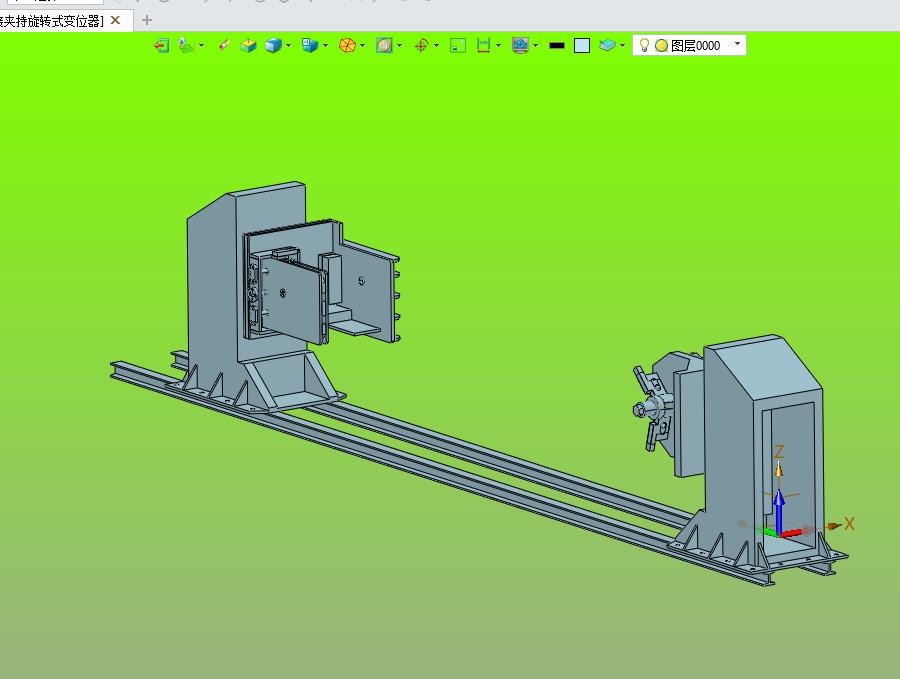Click the sketch/selection filter icon
Screen dimensions: 900x679
186,45
